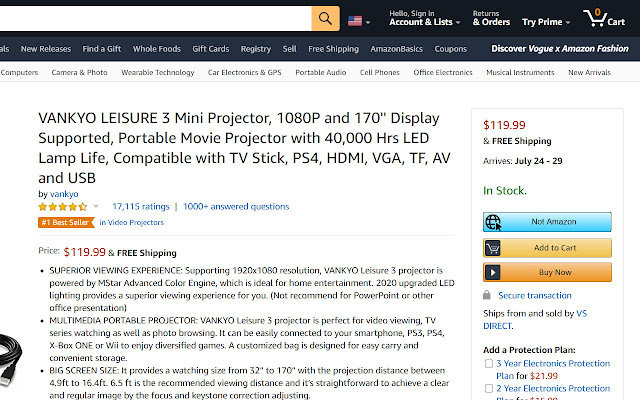Click the Not Amazon globe icon

click(492, 221)
